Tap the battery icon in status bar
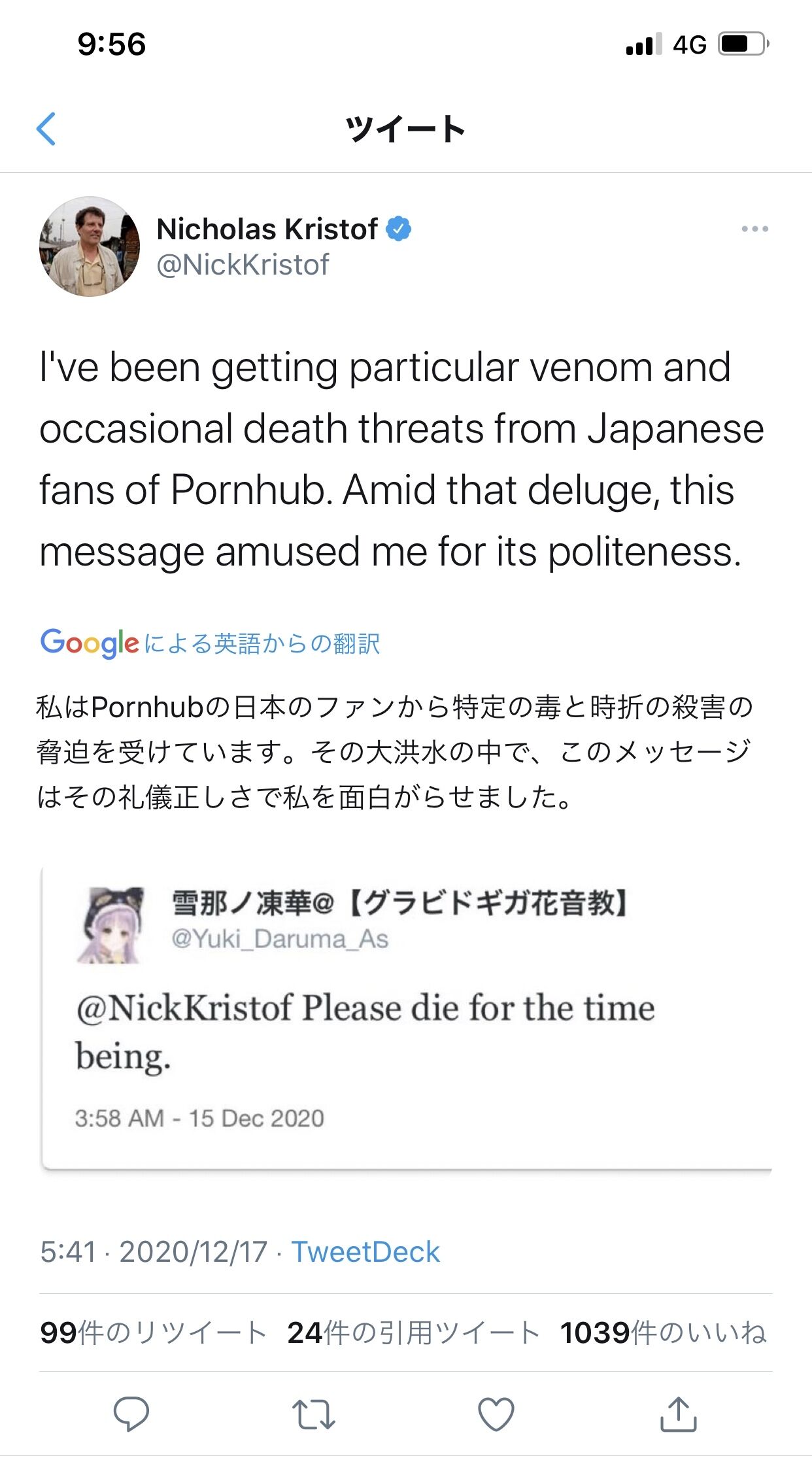The image size is (812, 1458). point(743,44)
